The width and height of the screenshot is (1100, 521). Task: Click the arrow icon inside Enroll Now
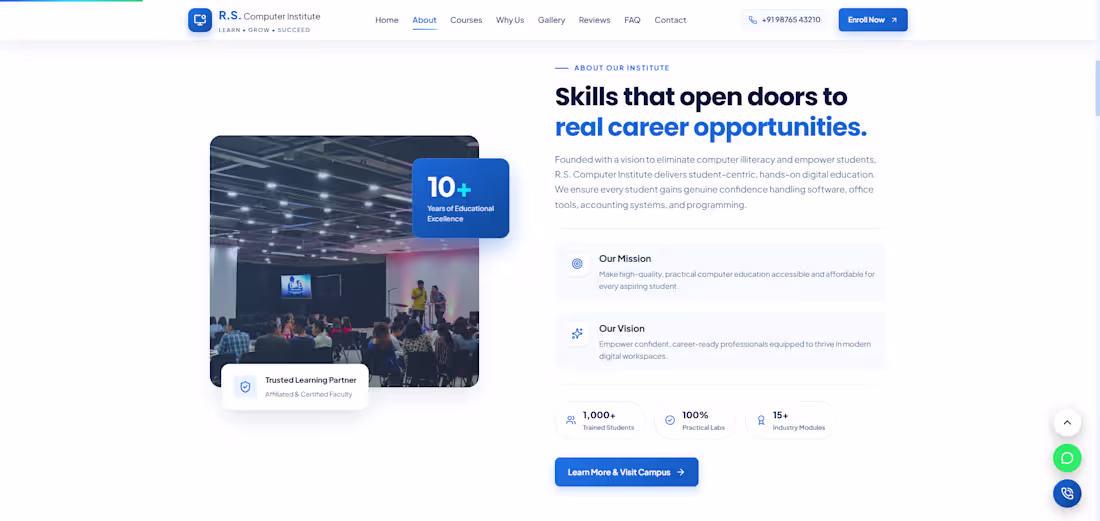894,20
